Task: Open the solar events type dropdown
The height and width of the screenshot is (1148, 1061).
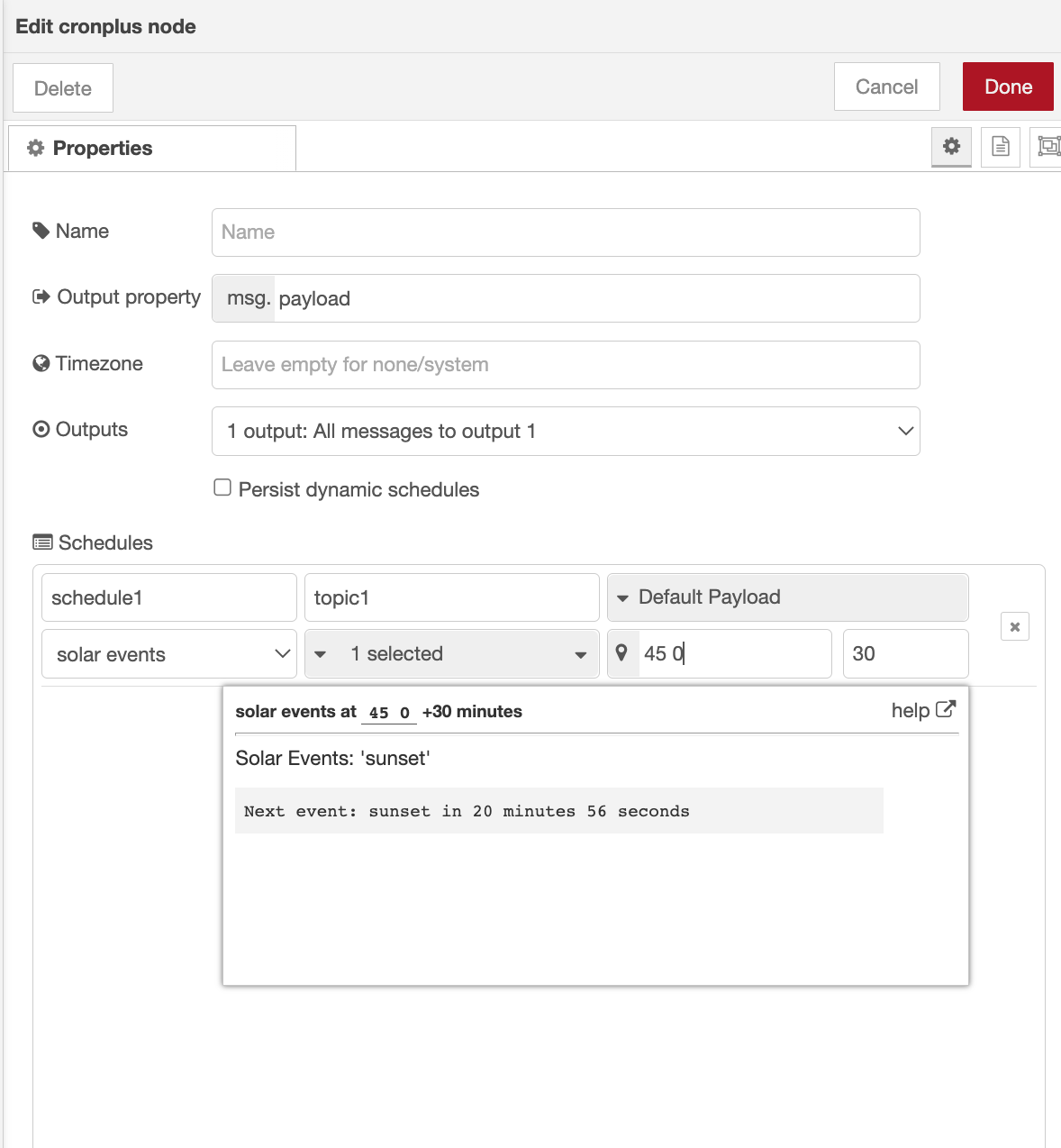Action: [169, 654]
